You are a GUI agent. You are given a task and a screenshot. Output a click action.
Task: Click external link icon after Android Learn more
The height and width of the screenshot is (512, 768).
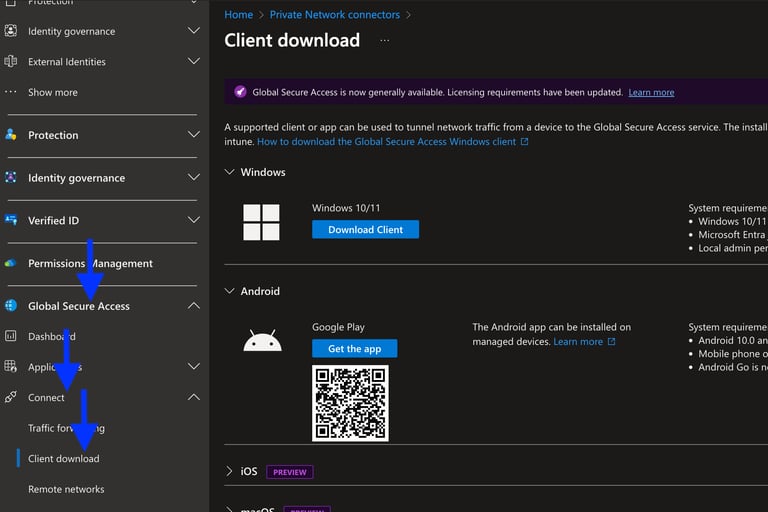click(611, 341)
